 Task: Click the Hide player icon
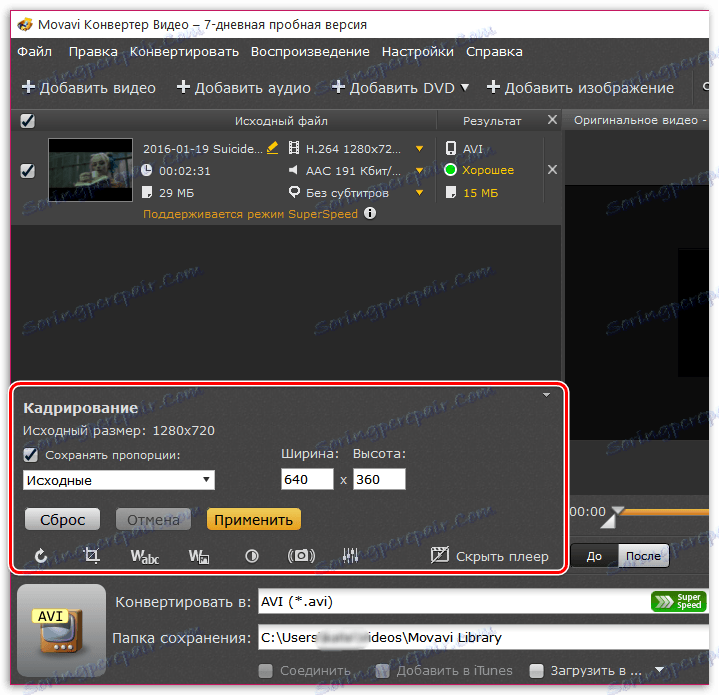coord(439,555)
